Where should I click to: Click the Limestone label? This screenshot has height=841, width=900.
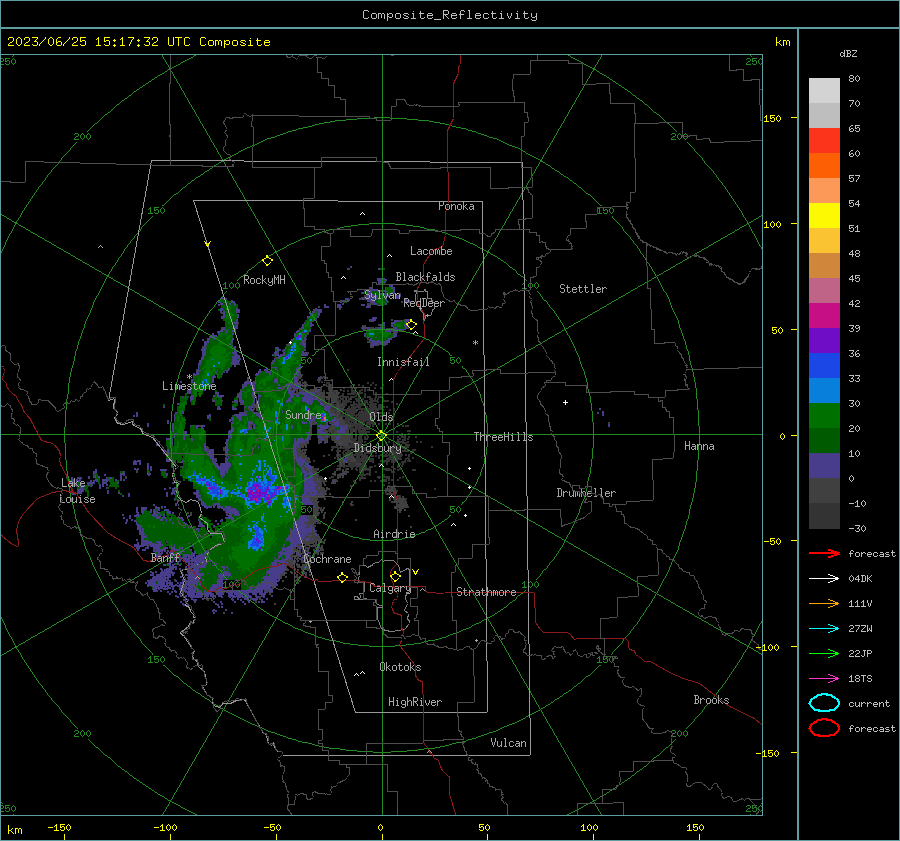coord(189,386)
